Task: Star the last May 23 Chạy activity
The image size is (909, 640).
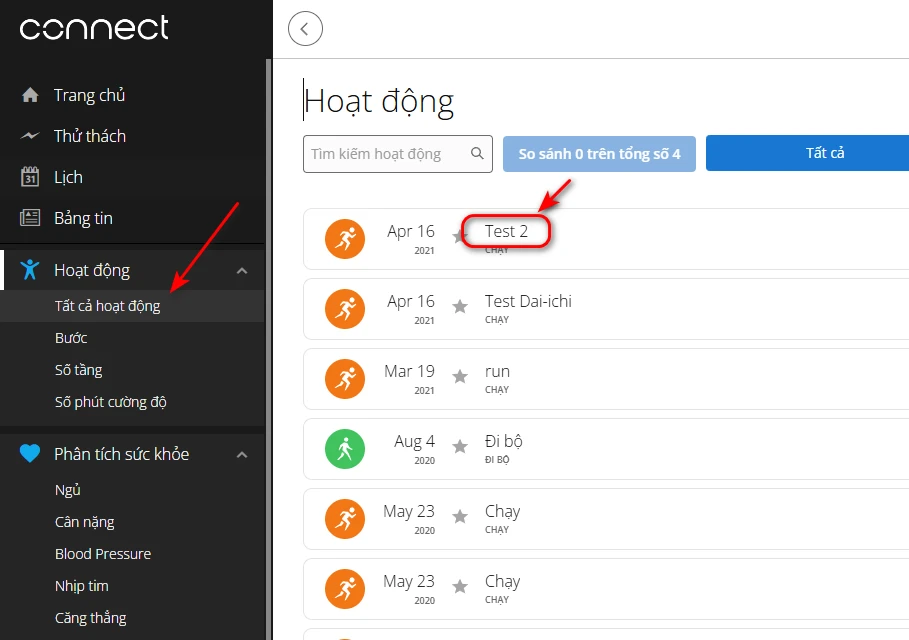Action: click(x=460, y=587)
